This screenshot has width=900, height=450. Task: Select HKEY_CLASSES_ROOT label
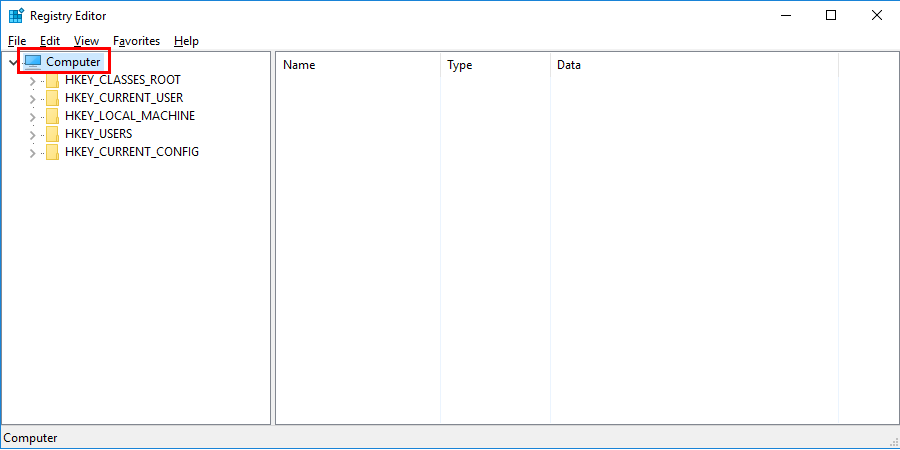pos(123,80)
